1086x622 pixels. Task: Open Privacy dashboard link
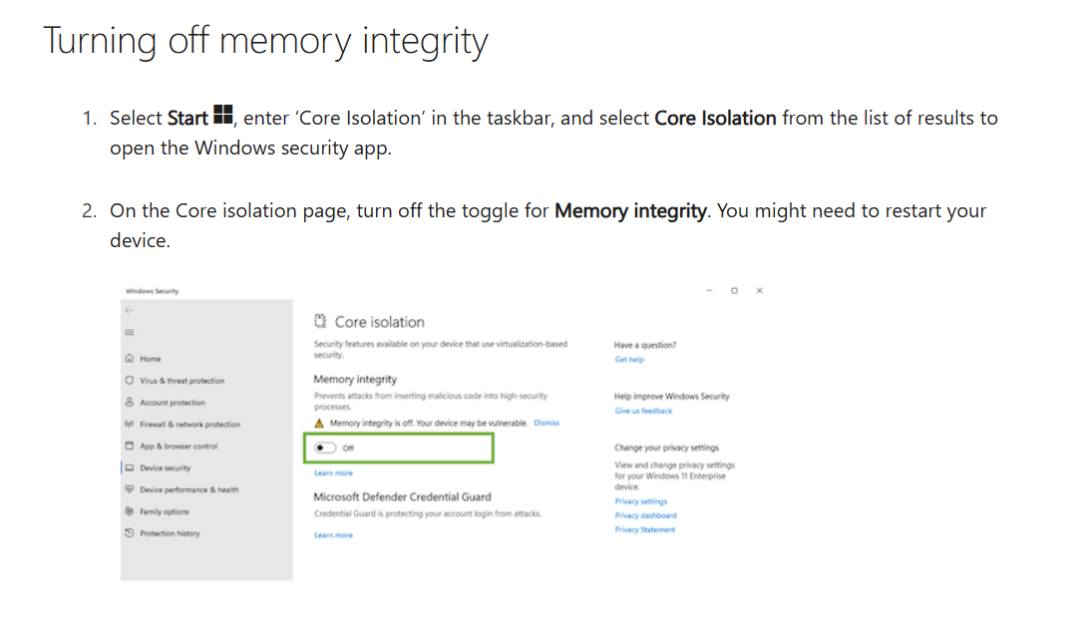646,515
